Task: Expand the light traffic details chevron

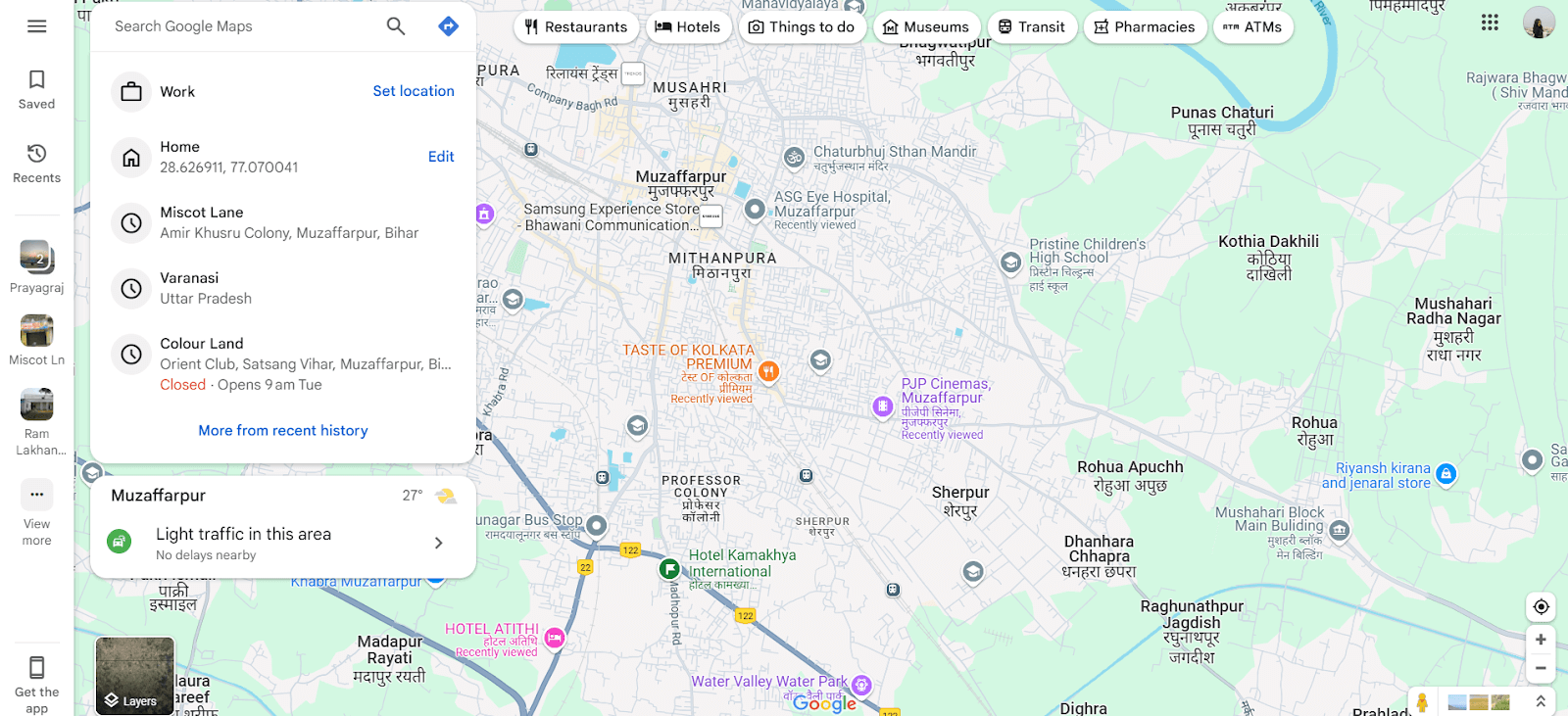Action: click(x=438, y=543)
